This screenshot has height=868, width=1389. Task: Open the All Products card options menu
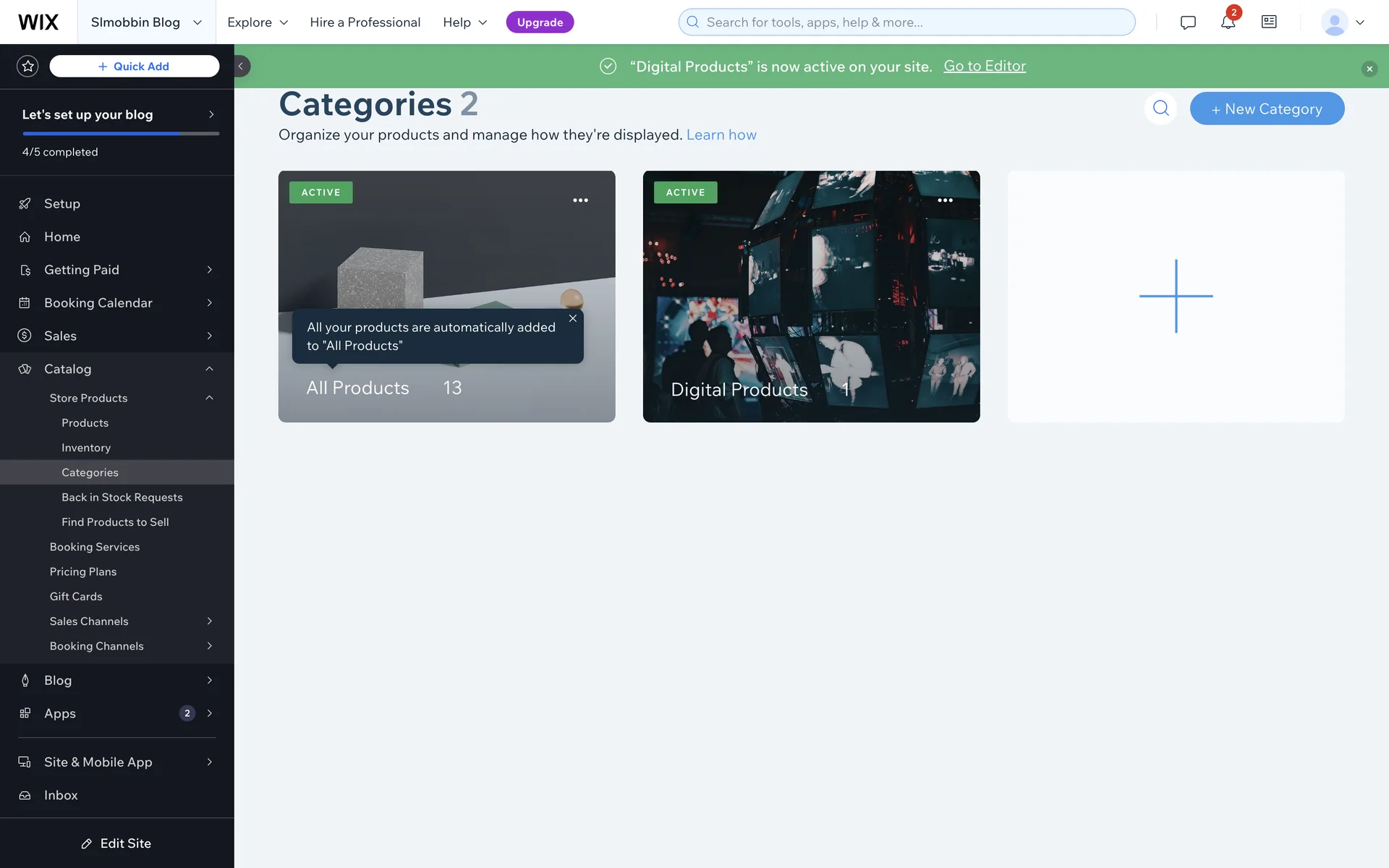580,200
